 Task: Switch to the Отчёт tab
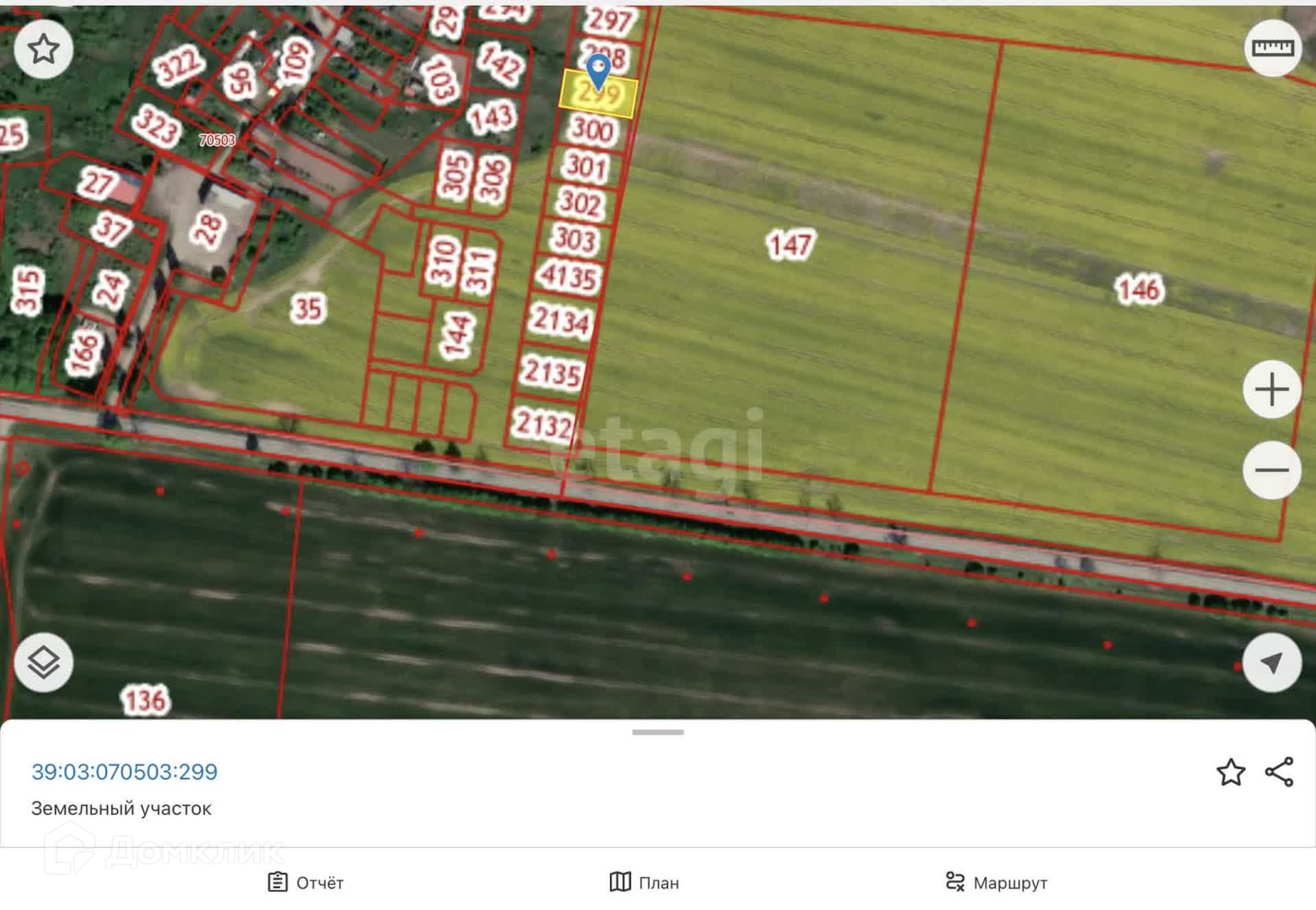306,883
